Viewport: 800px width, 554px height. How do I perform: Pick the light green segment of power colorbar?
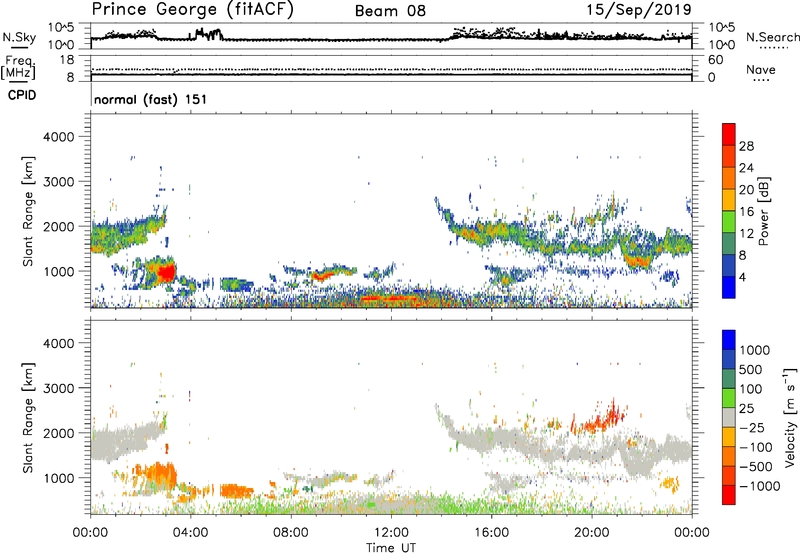coord(729,222)
